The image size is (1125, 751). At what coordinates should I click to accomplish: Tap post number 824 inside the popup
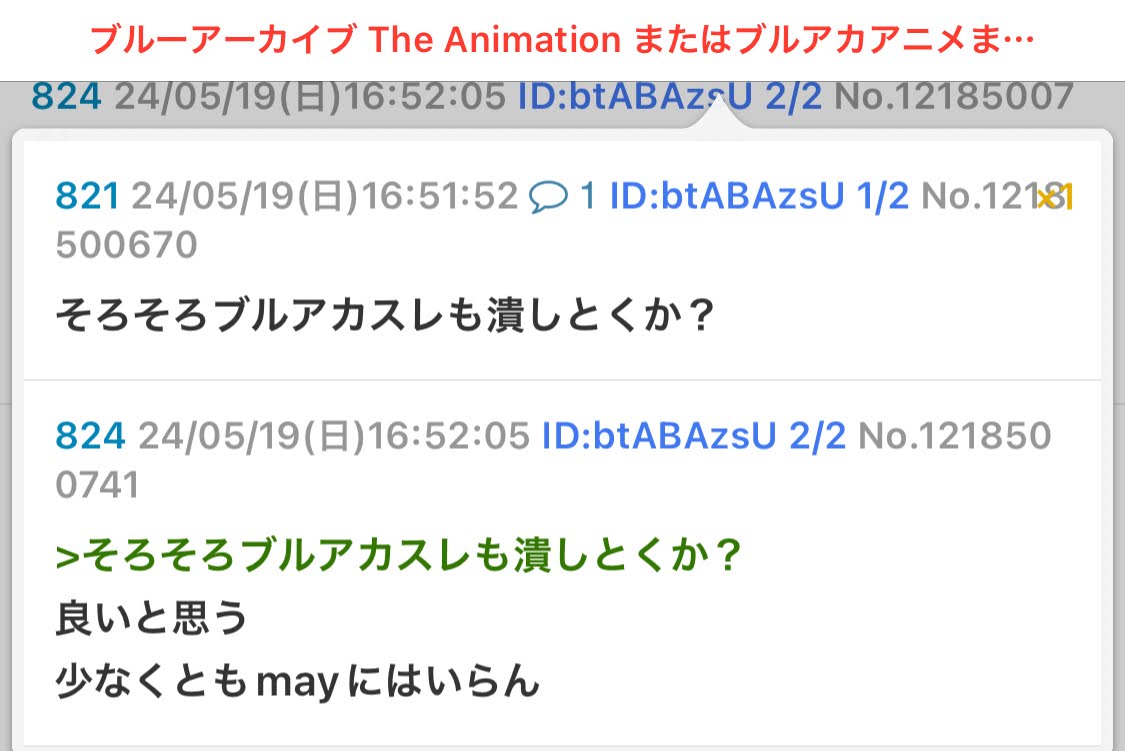pyautogui.click(x=90, y=436)
